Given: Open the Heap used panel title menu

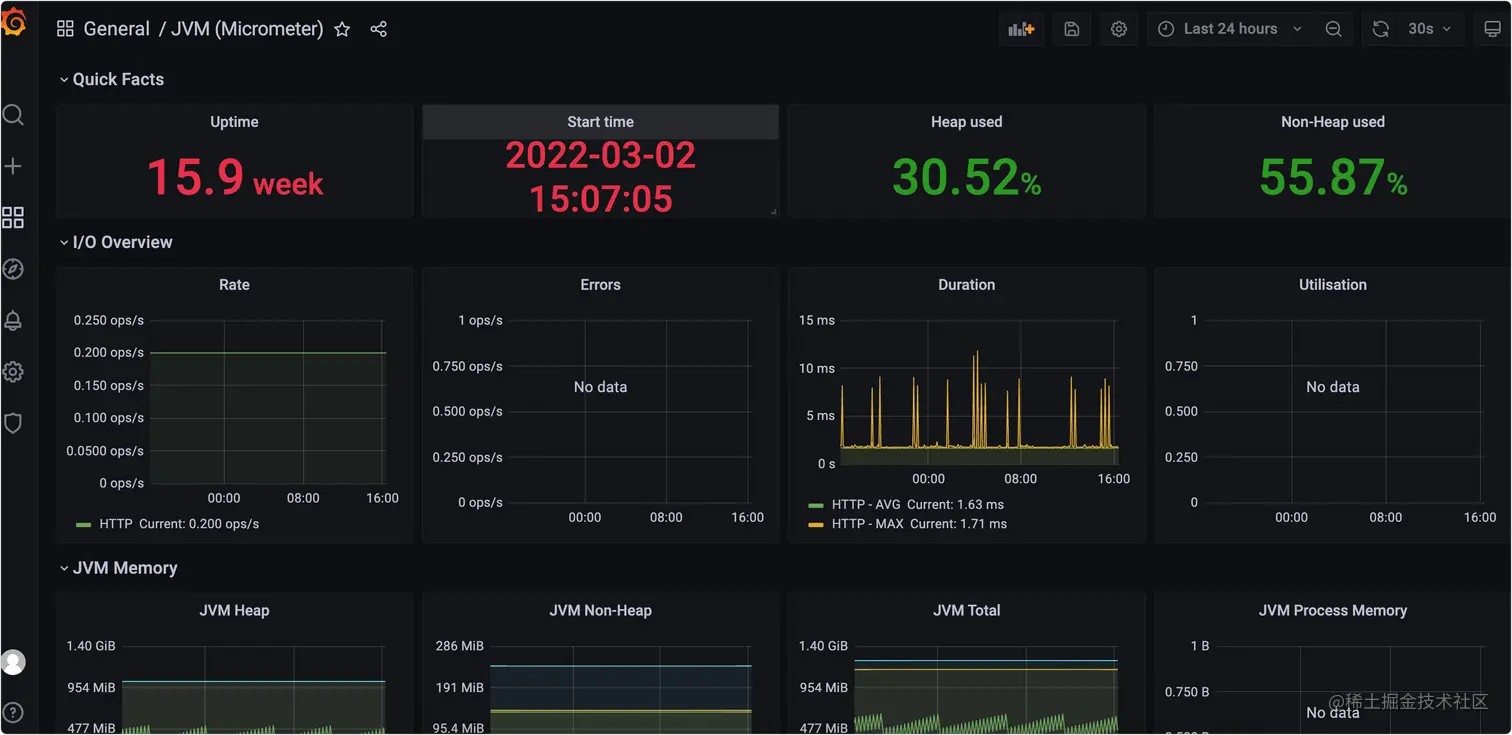Looking at the screenshot, I should click(x=966, y=122).
